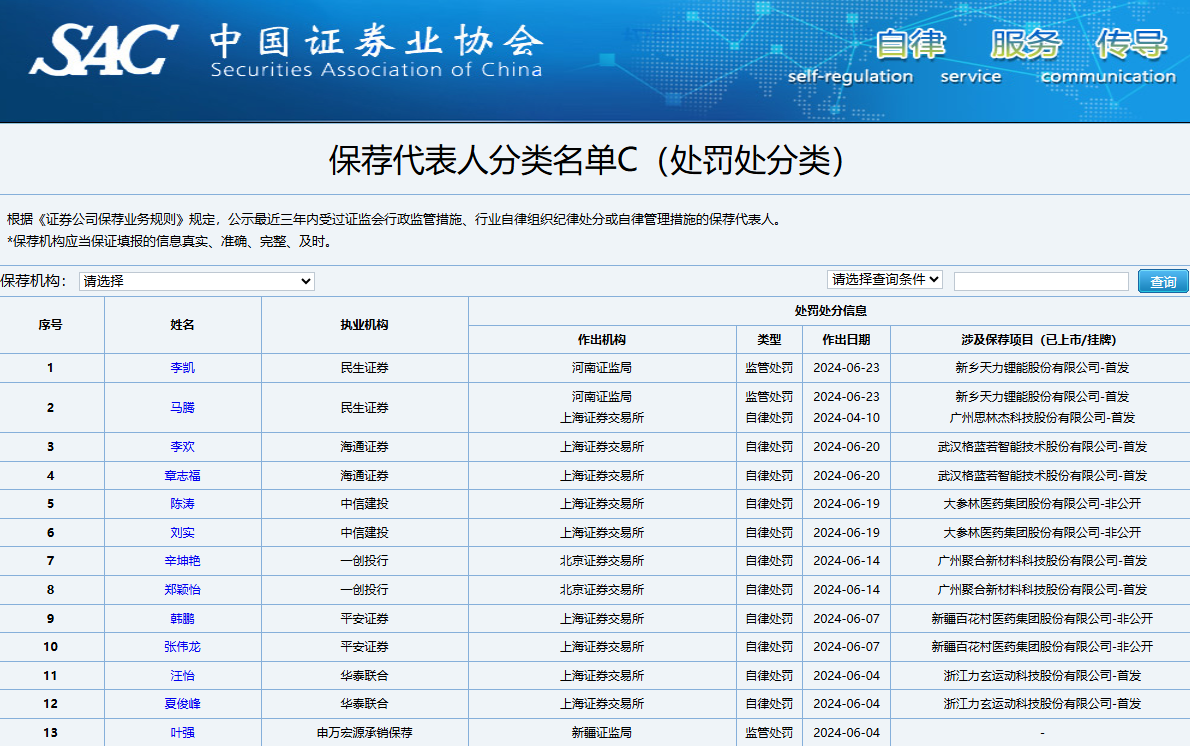The height and width of the screenshot is (746, 1190).
Task: Click the 郑颖怡 name link
Action: [x=182, y=590]
